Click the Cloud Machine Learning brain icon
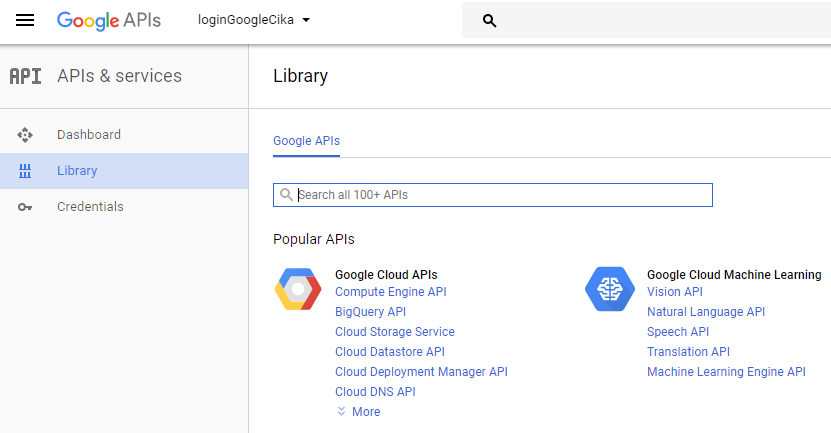This screenshot has height=433, width=831. tap(610, 289)
